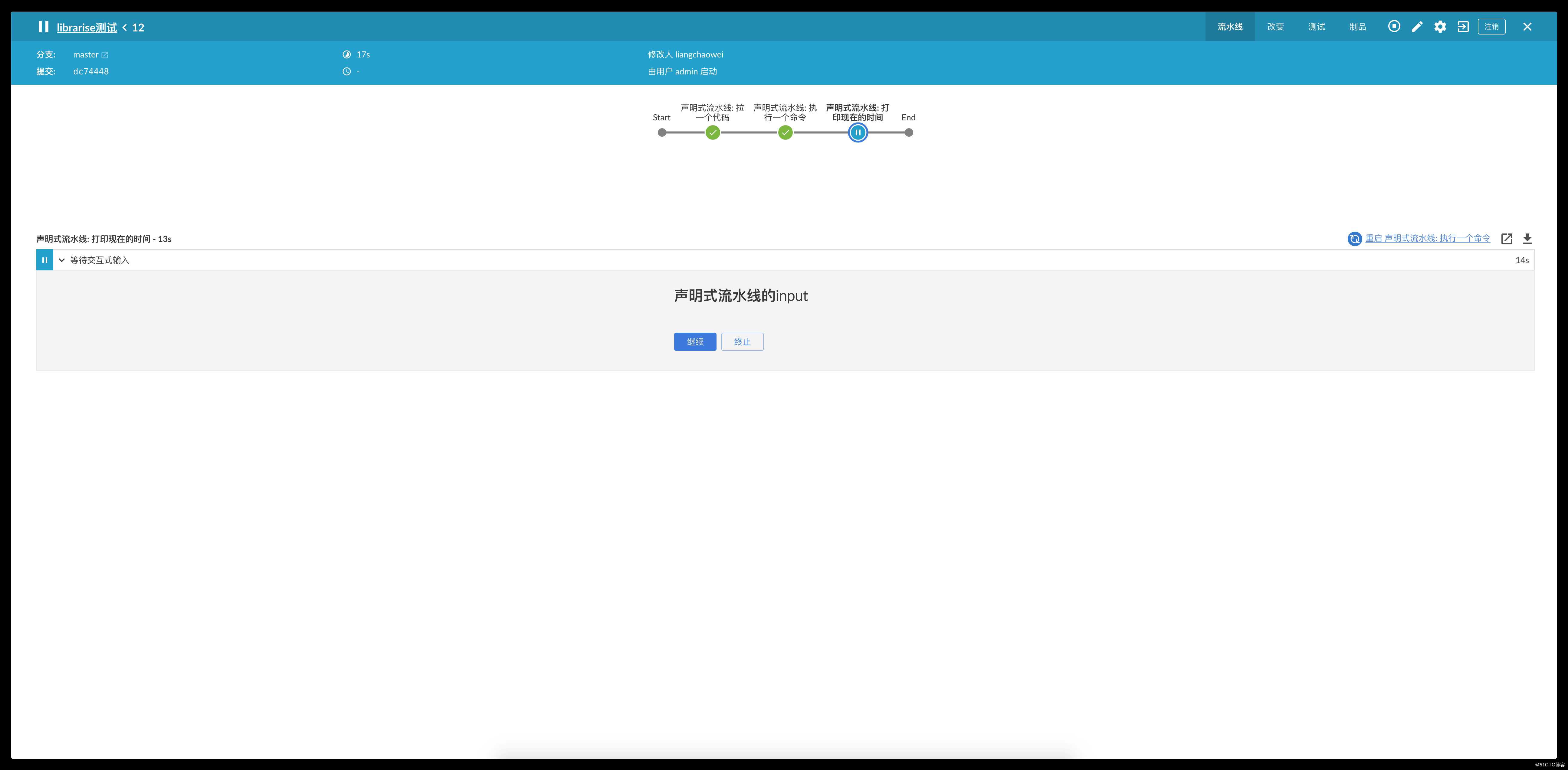Select the paused 打印现在的时间 stage node

click(x=858, y=132)
